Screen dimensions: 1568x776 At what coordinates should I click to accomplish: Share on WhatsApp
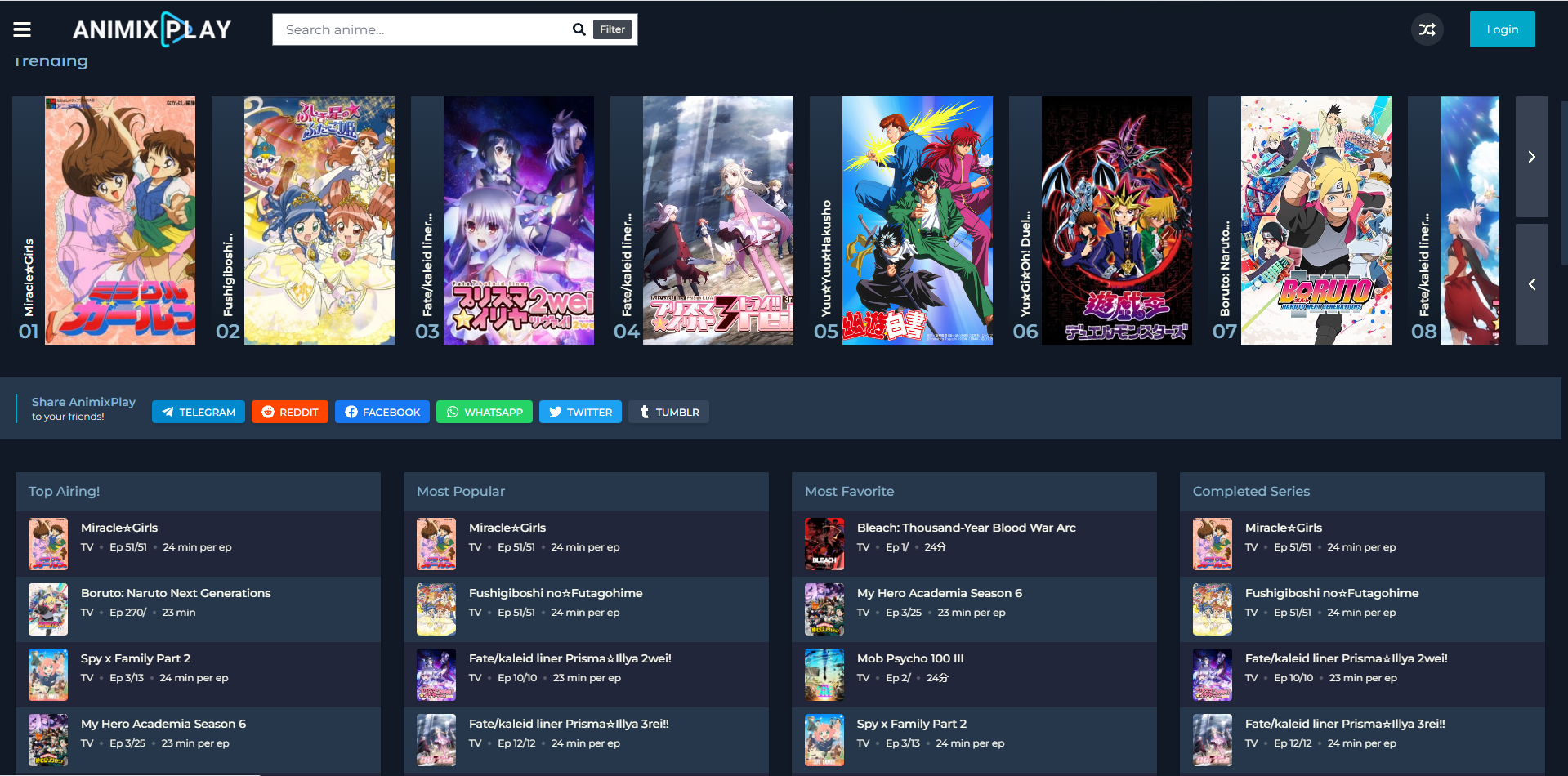(x=485, y=412)
